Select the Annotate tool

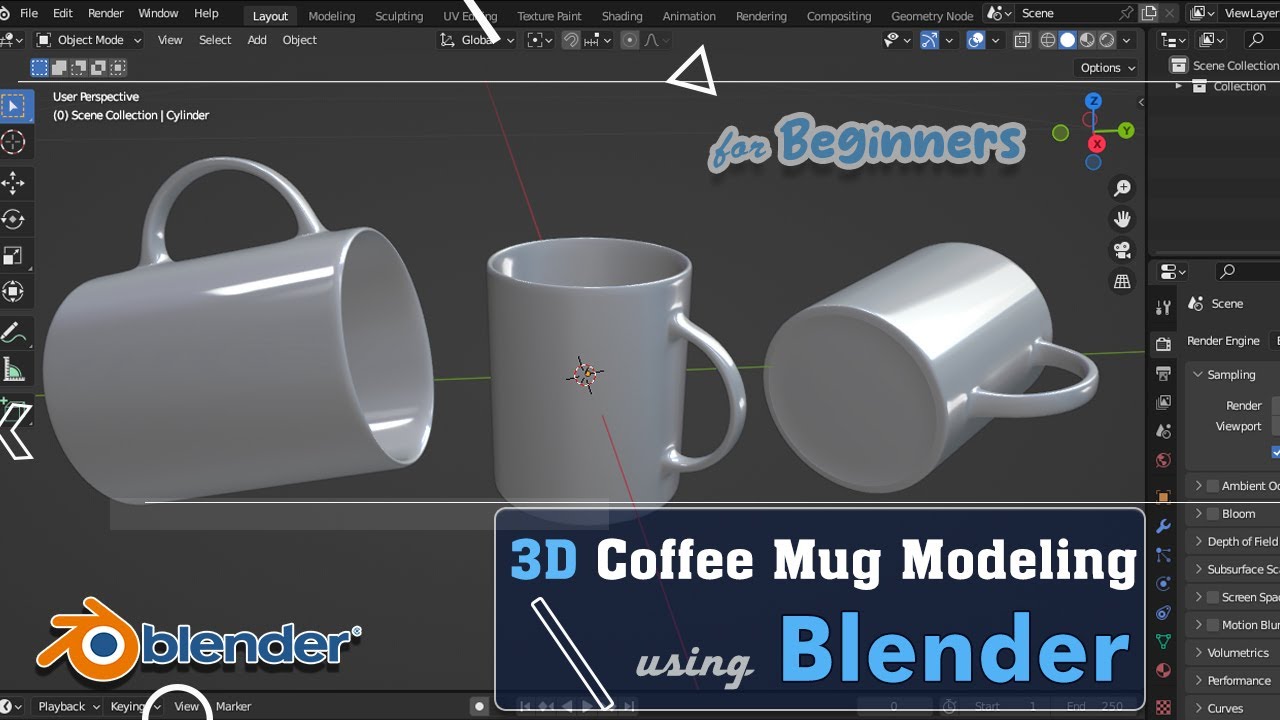pyautogui.click(x=14, y=332)
